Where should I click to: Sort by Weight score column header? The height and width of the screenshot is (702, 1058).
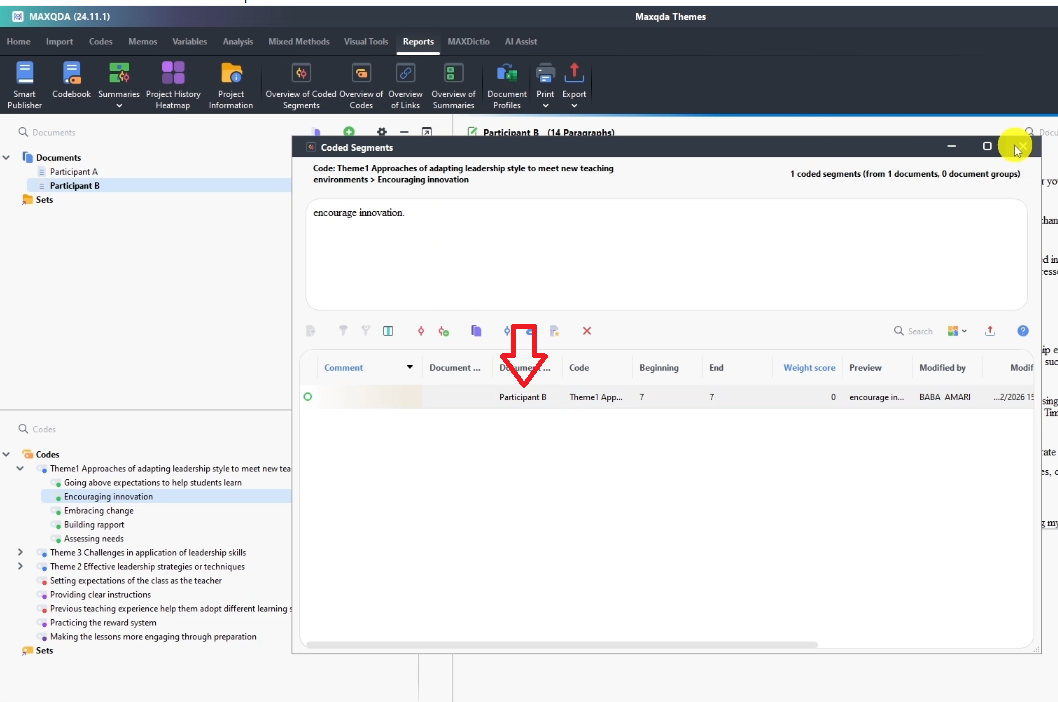click(x=809, y=368)
